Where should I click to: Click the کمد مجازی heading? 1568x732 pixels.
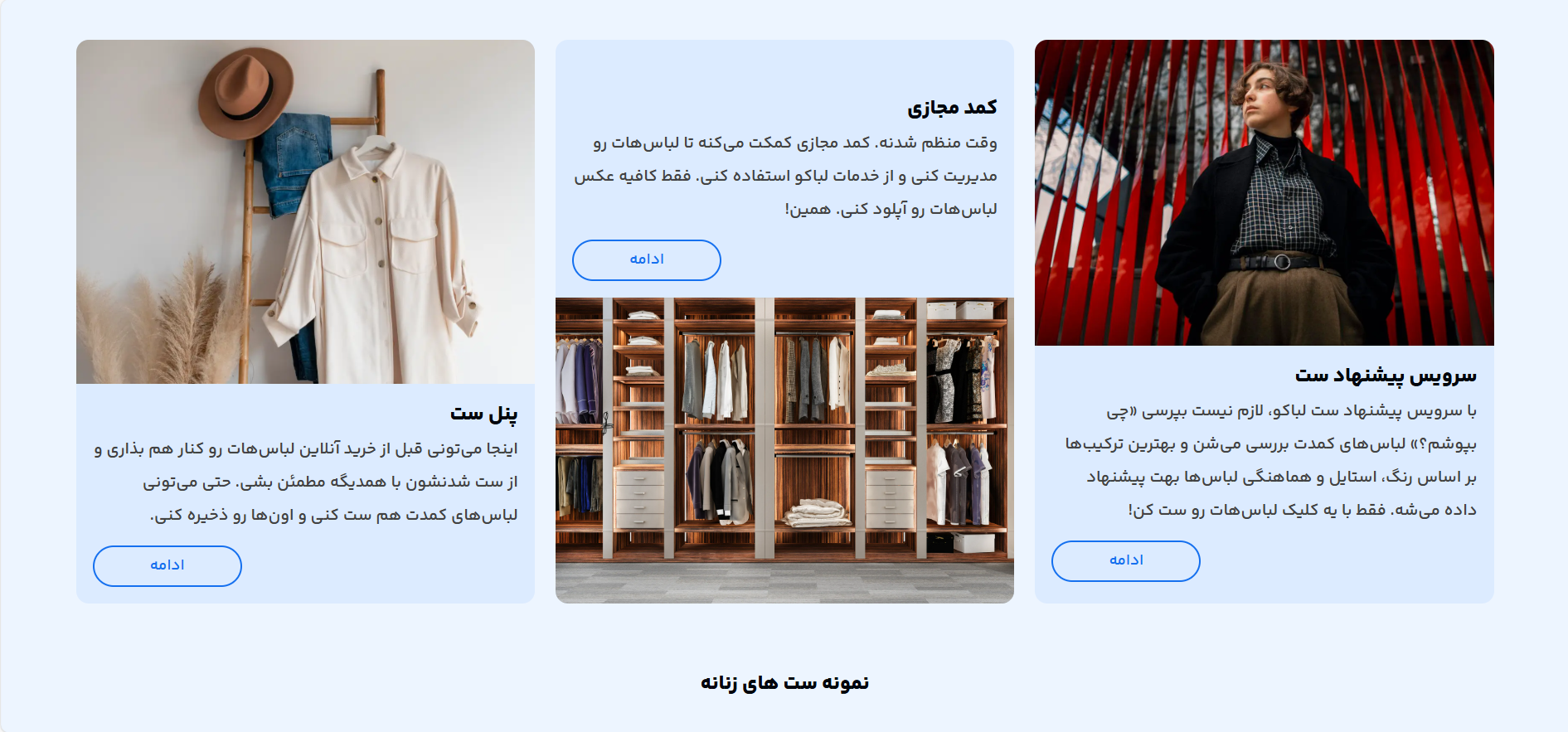(x=952, y=108)
